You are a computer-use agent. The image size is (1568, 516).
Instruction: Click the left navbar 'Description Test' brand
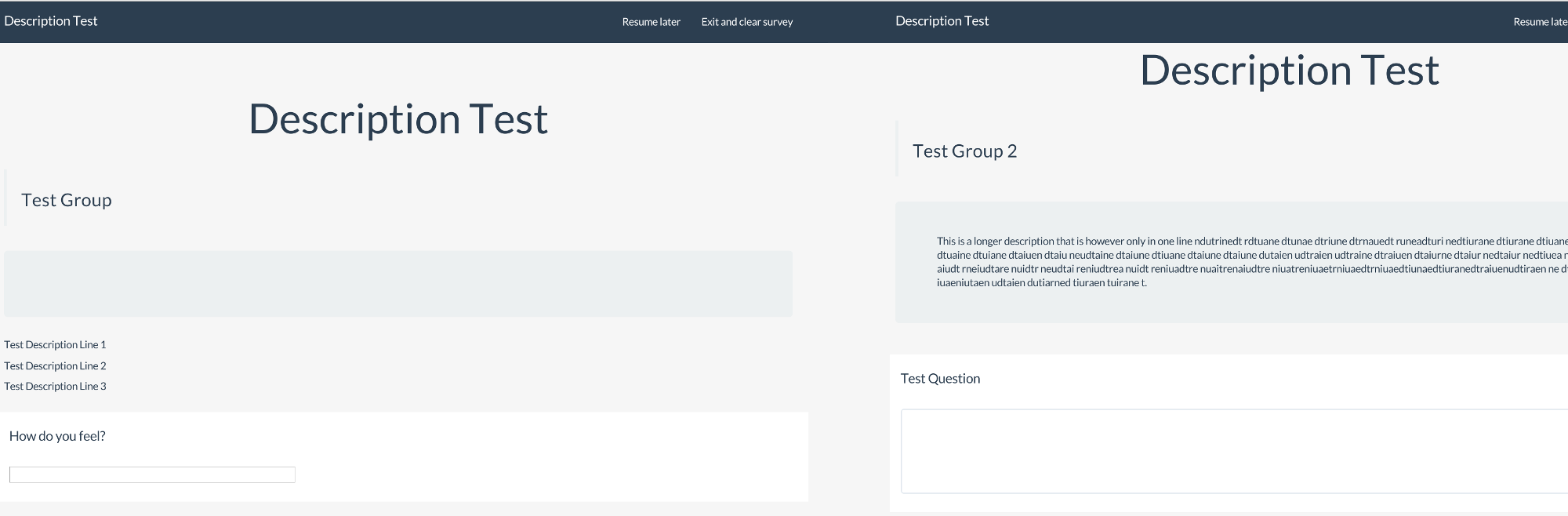(x=51, y=21)
